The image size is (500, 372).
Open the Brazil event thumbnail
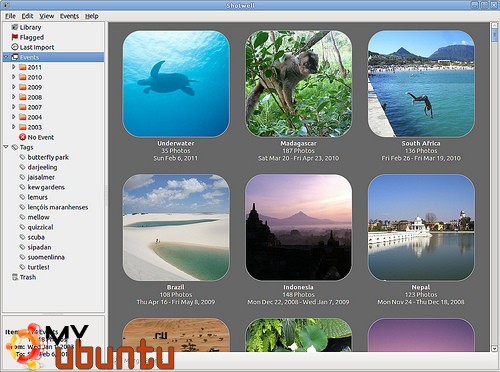(x=176, y=227)
